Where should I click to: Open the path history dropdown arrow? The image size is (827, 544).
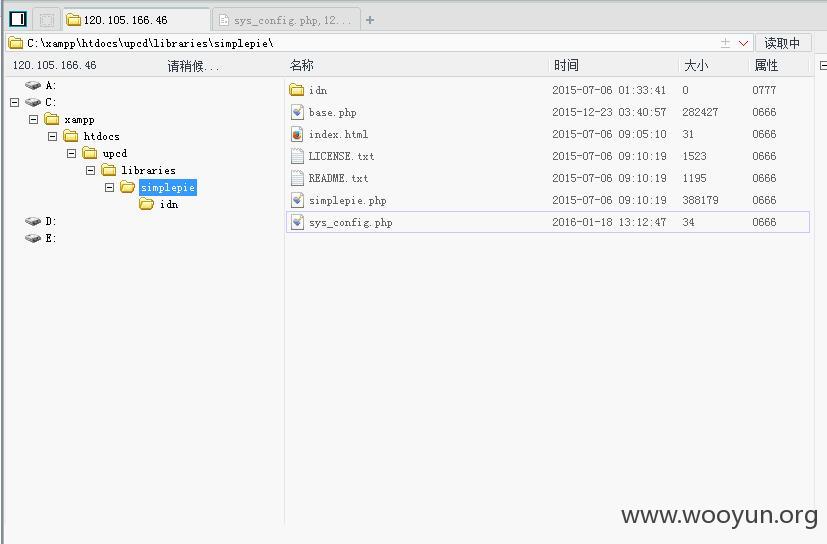(x=744, y=43)
